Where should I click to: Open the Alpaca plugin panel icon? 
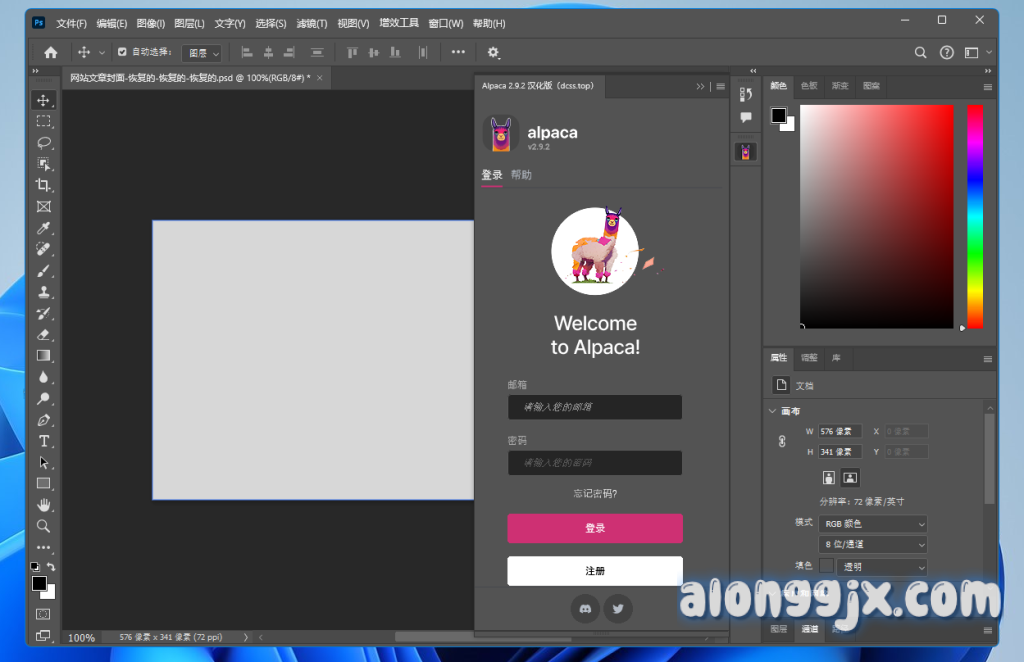746,152
